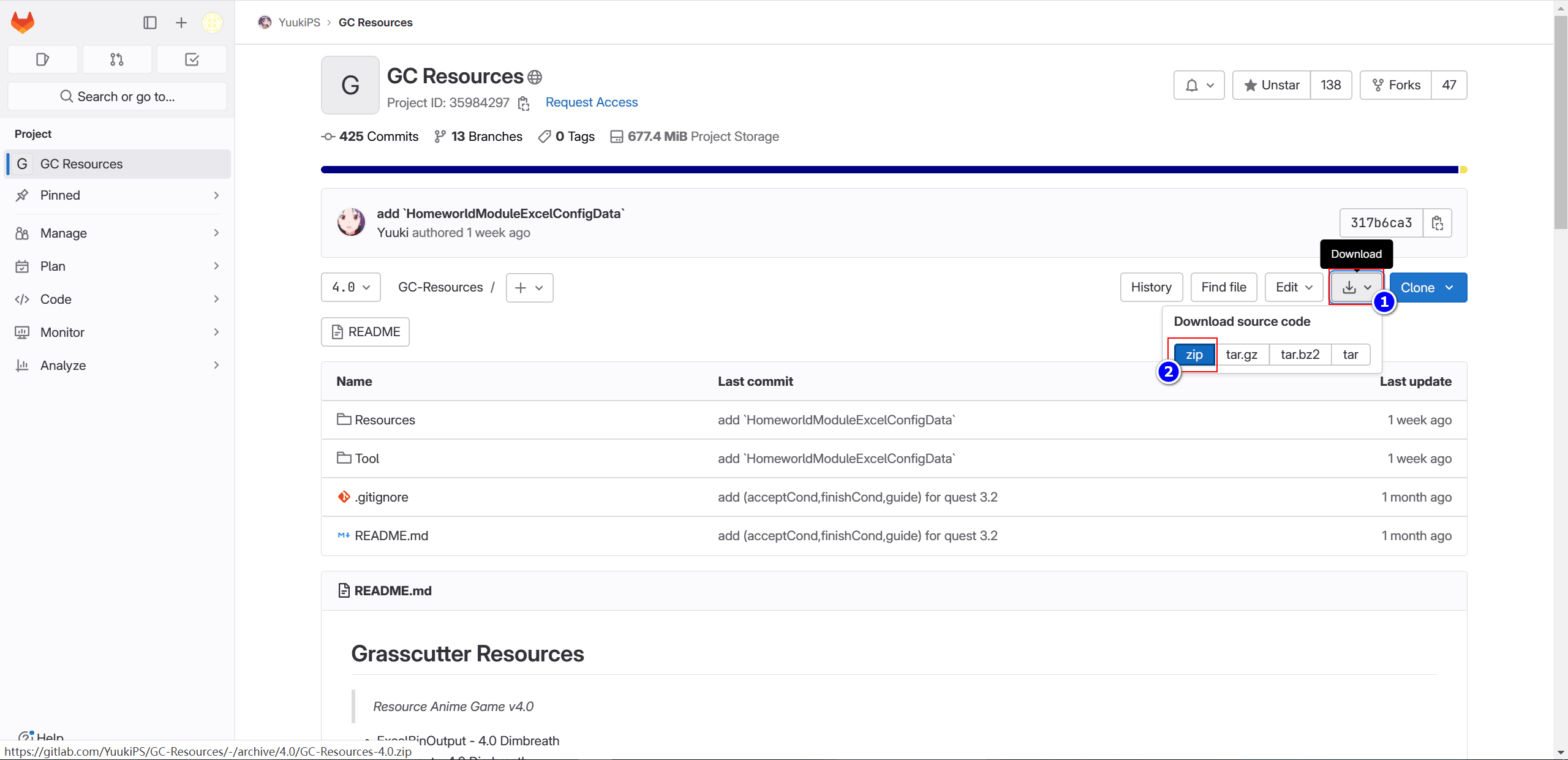Download source as tar.gz
Image resolution: width=1568 pixels, height=760 pixels.
pos(1242,355)
